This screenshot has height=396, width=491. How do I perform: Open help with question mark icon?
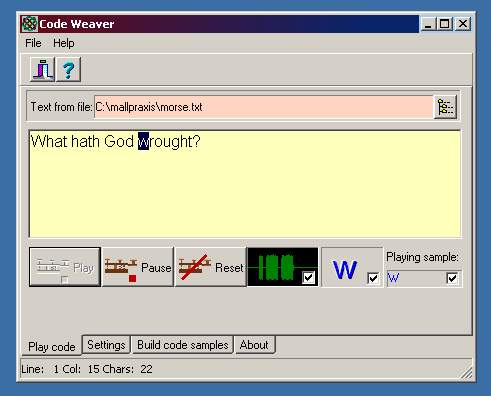pos(68,69)
